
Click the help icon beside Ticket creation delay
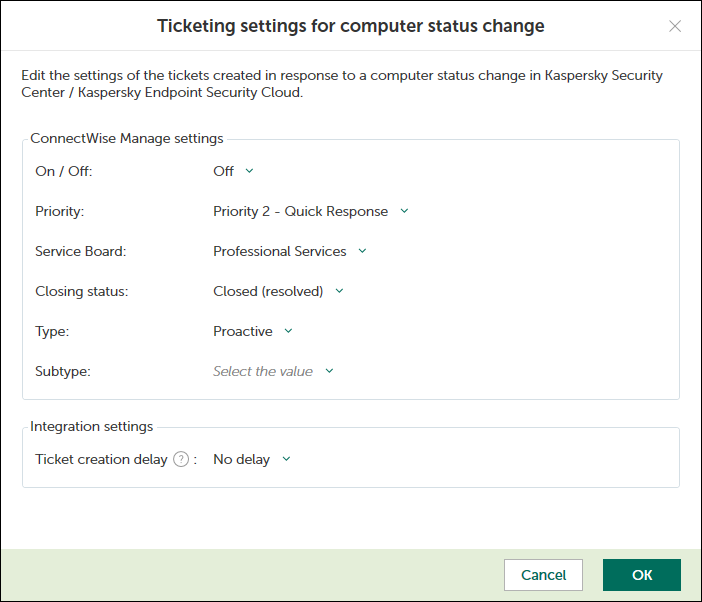point(181,460)
